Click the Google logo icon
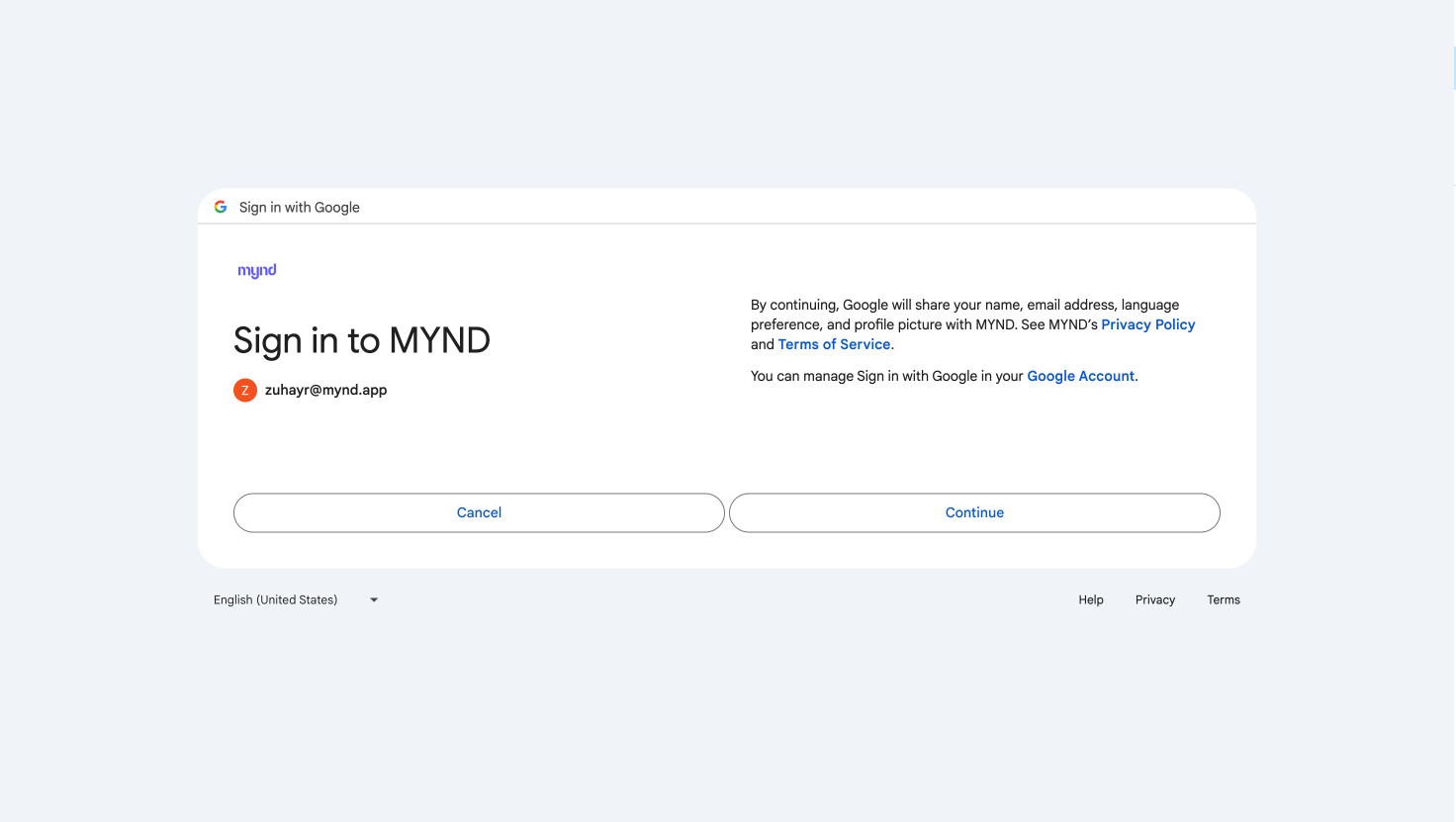This screenshot has width=1456, height=822. [x=221, y=207]
